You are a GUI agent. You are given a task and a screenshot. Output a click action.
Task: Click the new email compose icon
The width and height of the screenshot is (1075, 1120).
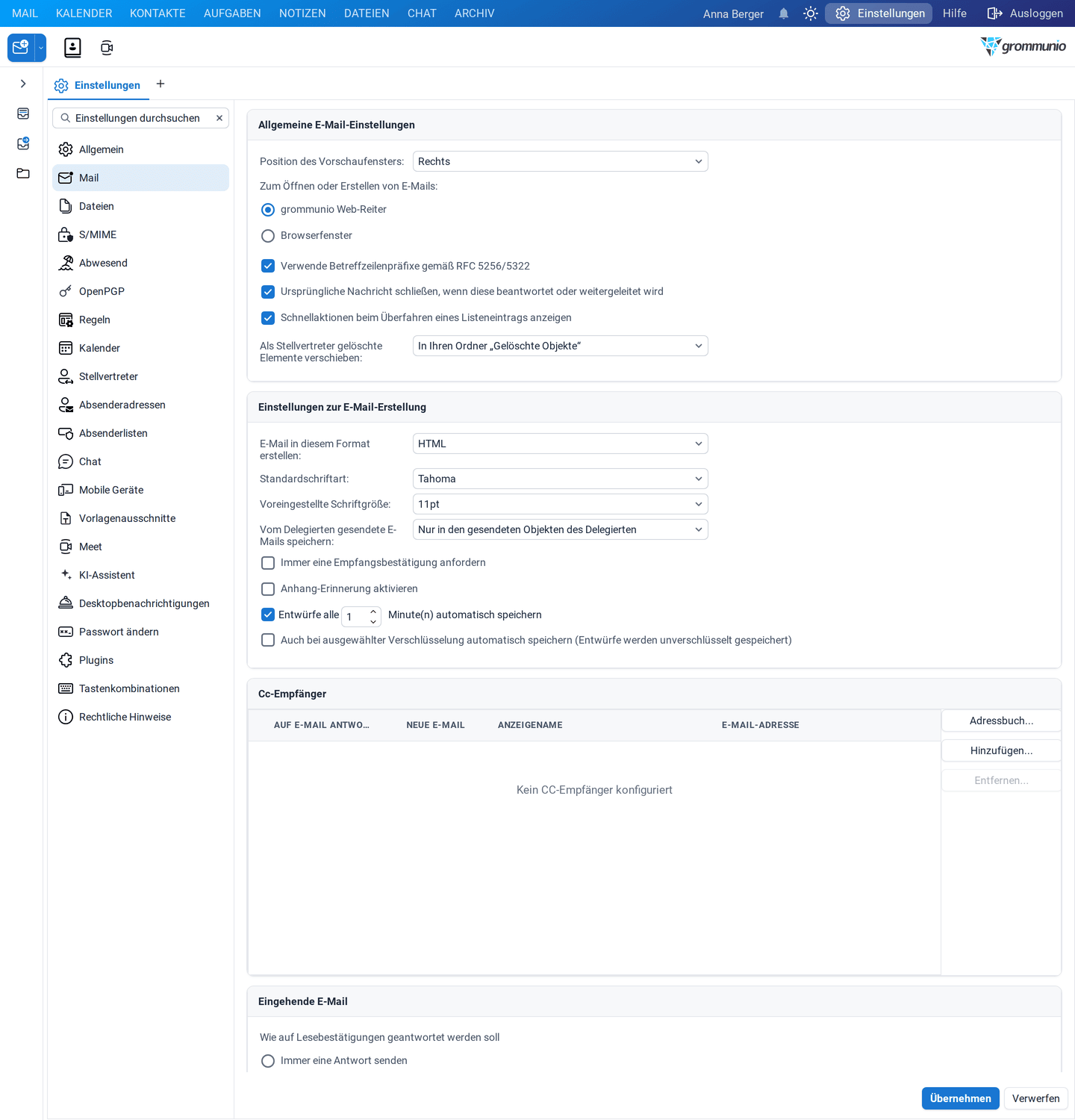[x=21, y=48]
